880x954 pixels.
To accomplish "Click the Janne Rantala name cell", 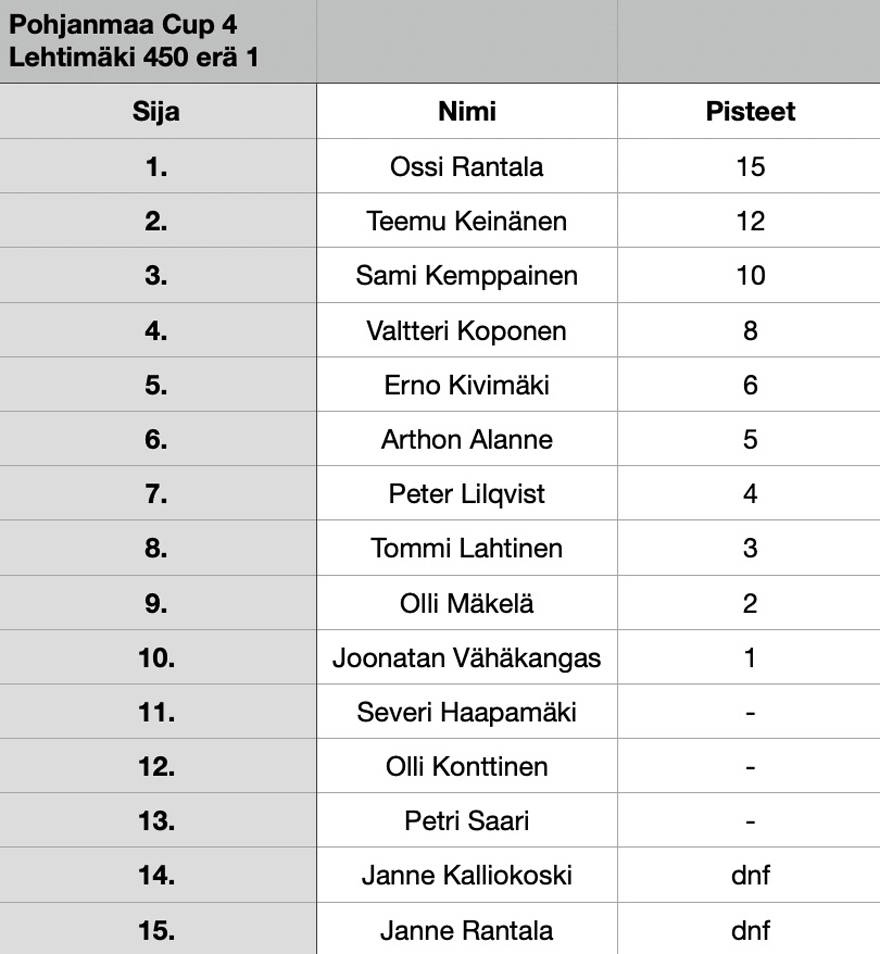I will pos(467,929).
